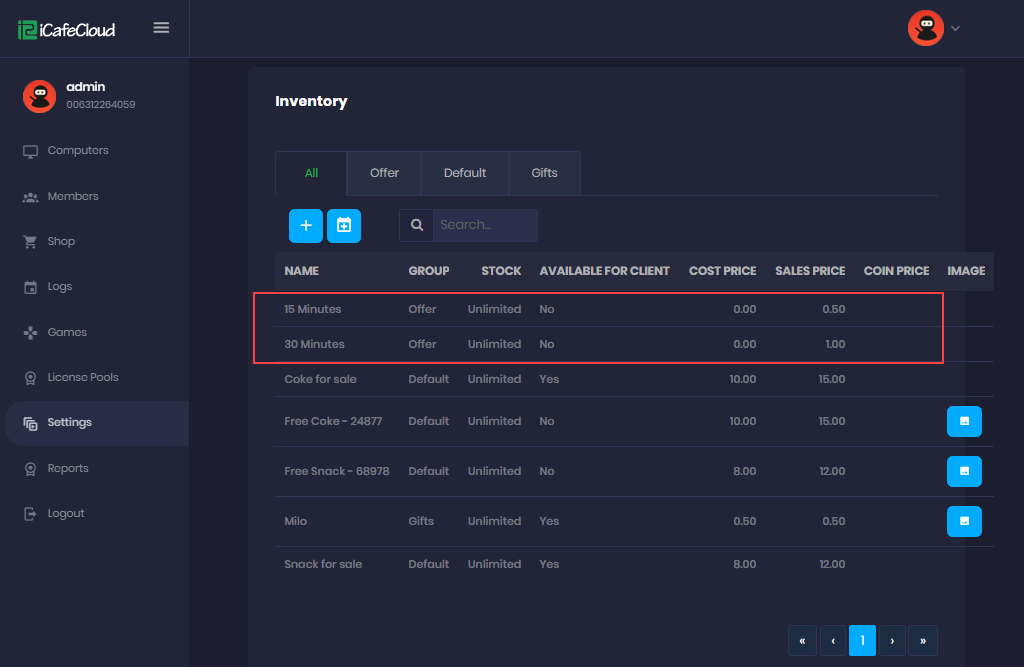Open the Games sidebar item
The width and height of the screenshot is (1024, 667).
(67, 332)
